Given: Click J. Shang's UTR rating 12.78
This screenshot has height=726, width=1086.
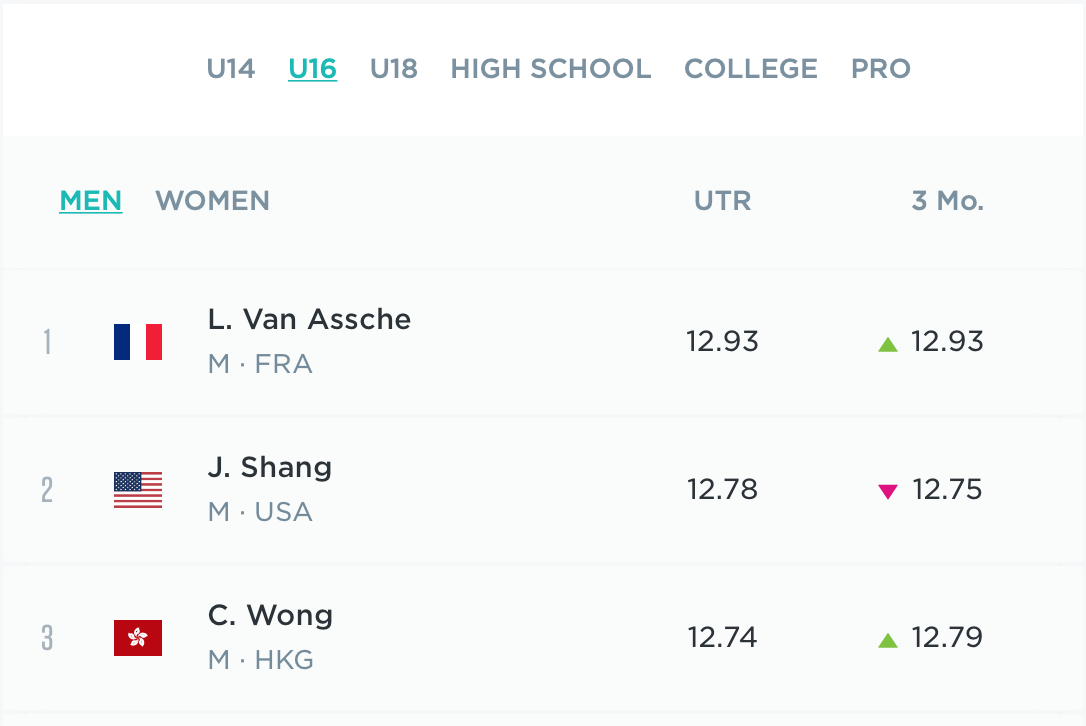Looking at the screenshot, I should pos(723,490).
